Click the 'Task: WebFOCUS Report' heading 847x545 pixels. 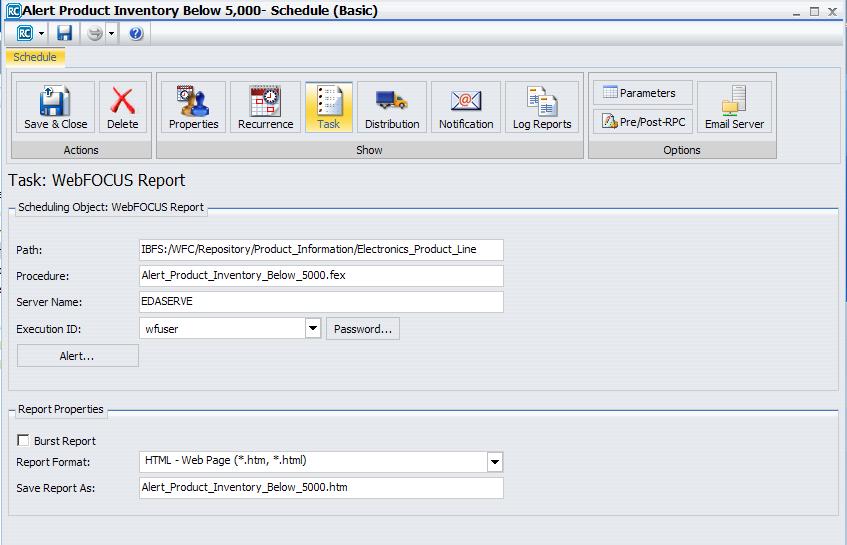coord(97,180)
